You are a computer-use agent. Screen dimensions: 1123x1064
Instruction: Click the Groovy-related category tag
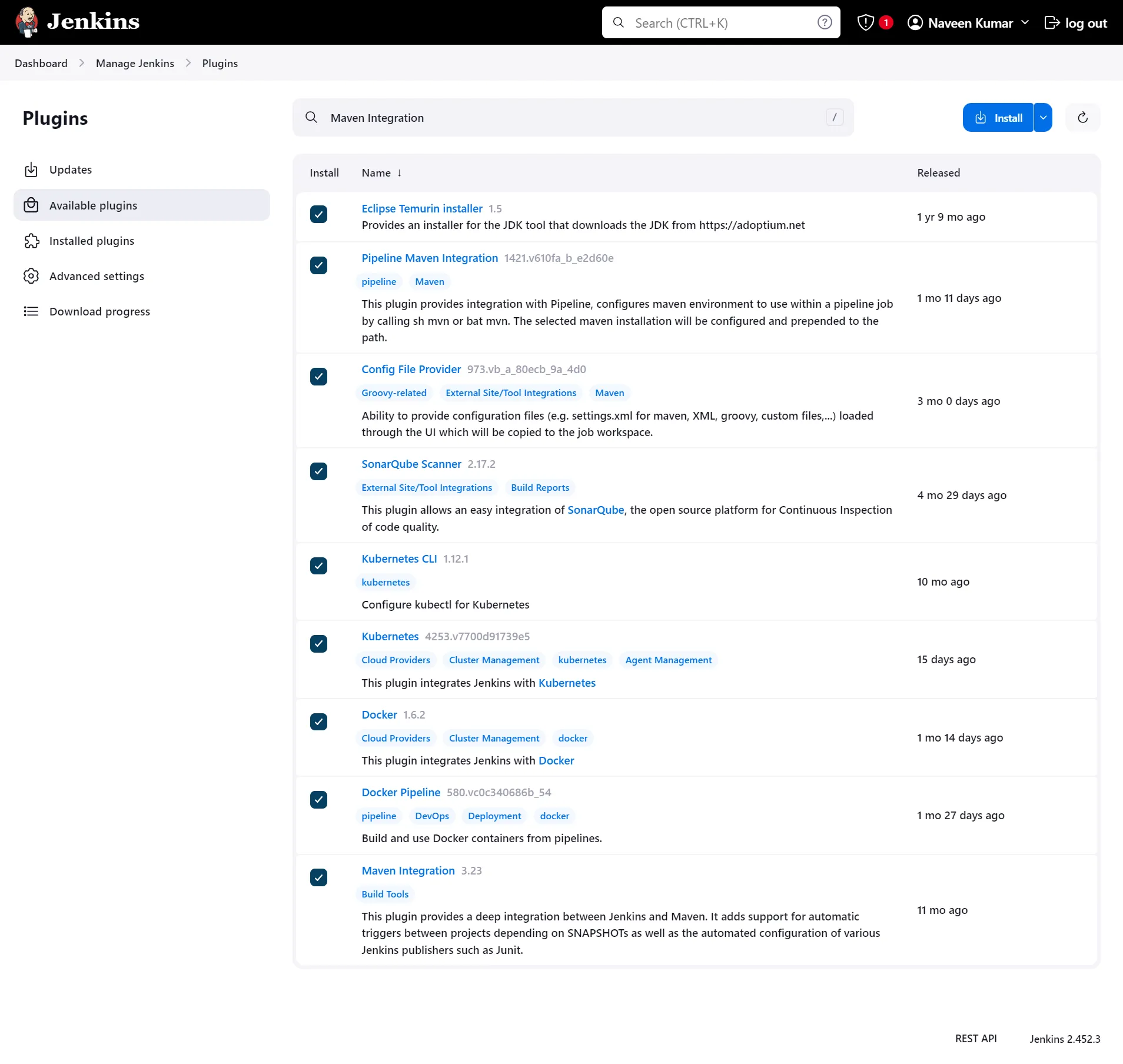(394, 393)
